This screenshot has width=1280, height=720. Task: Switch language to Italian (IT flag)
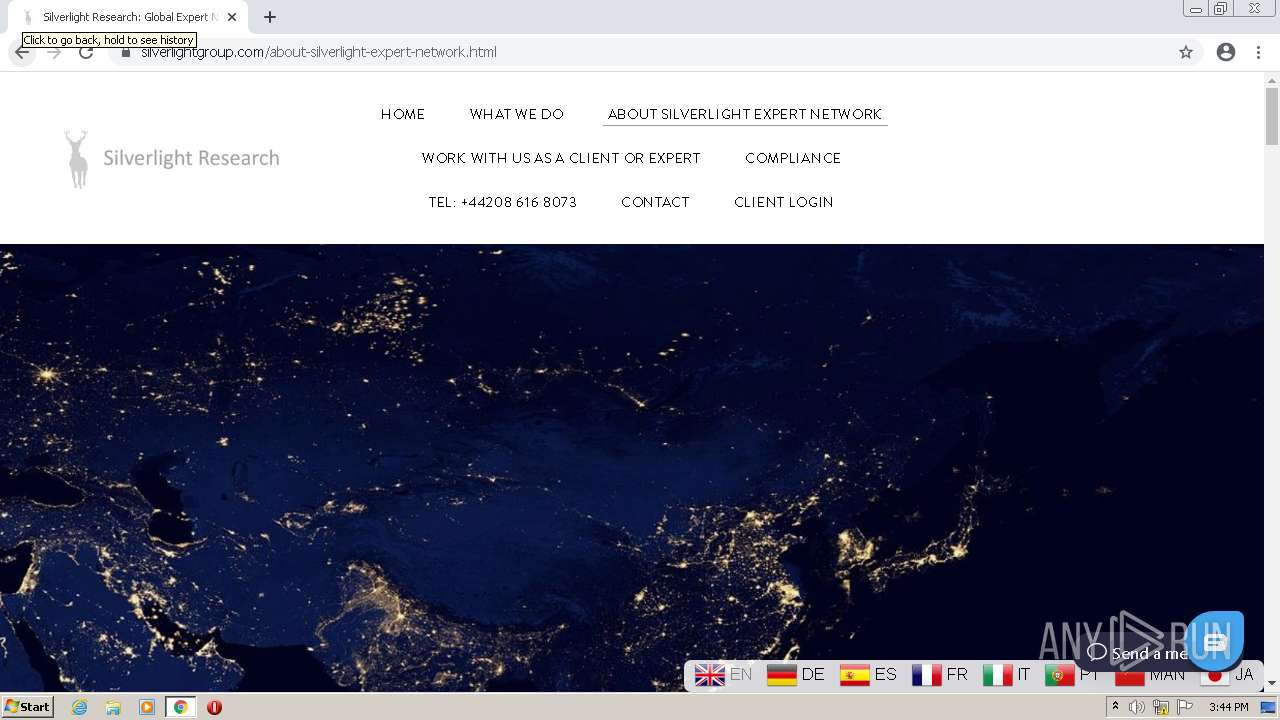point(1006,675)
